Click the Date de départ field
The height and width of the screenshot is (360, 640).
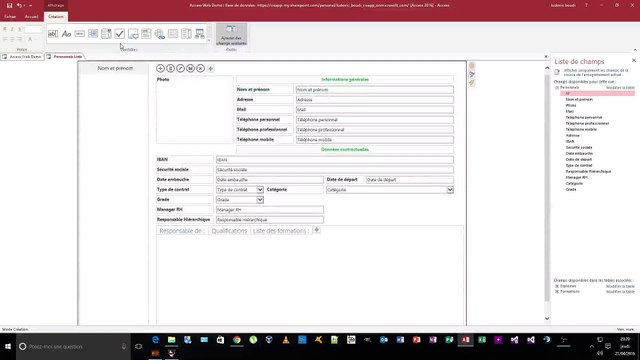point(409,180)
